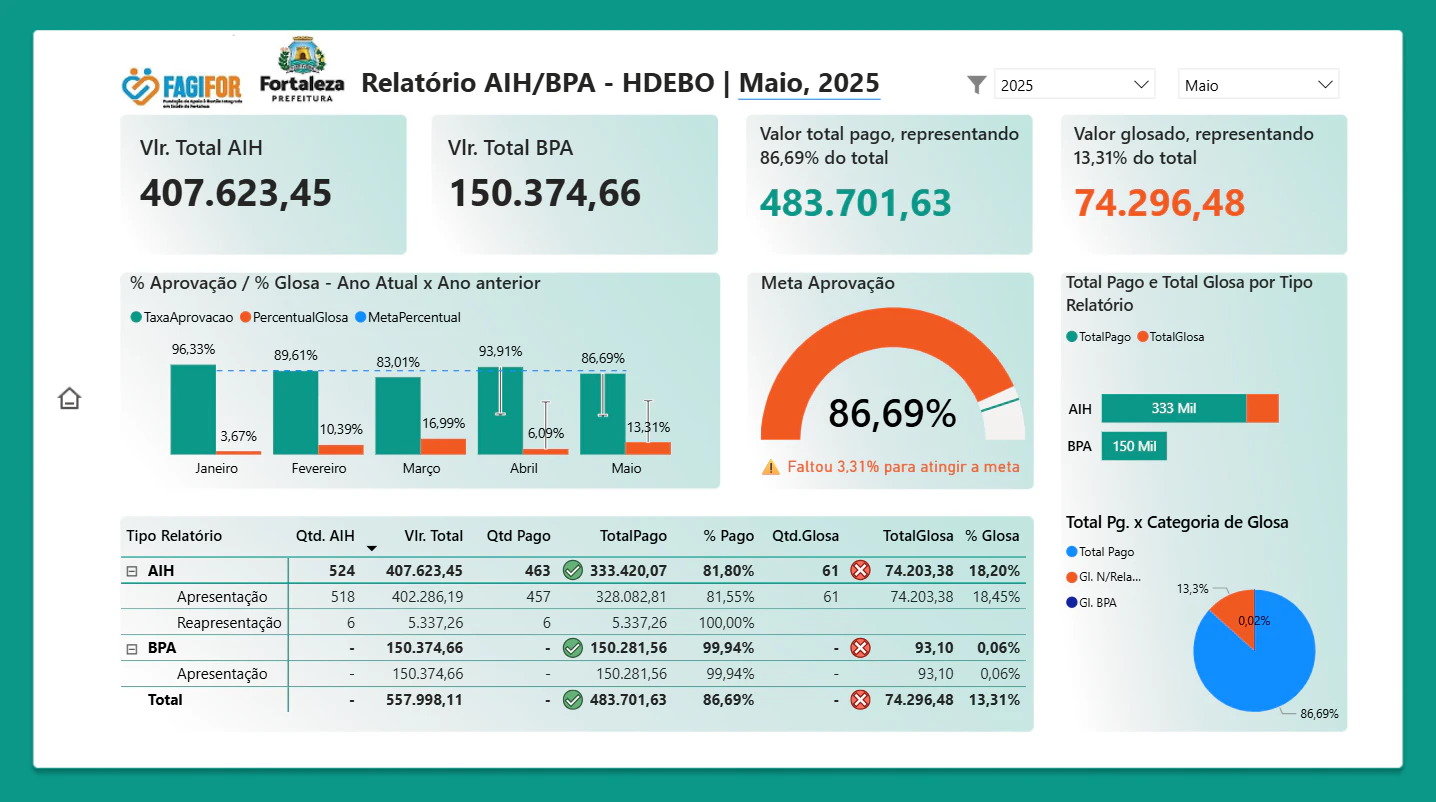Click the glosa value 74.296,48 card
Image resolution: width=1436 pixels, height=802 pixels.
point(1204,185)
